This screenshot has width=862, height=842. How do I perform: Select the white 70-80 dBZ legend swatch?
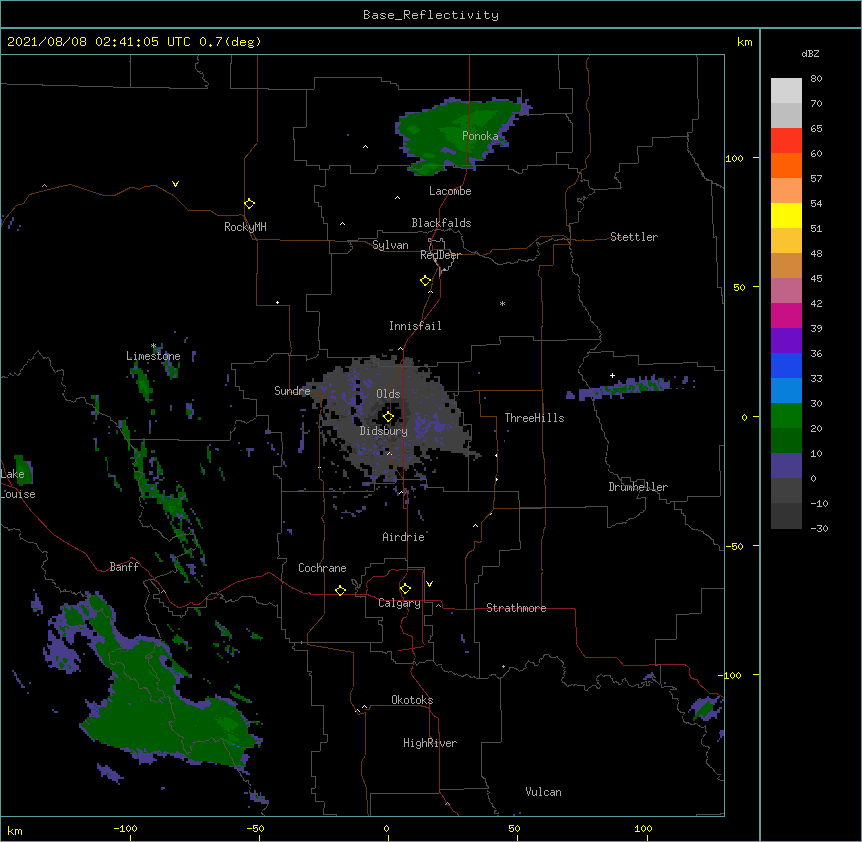(786, 91)
